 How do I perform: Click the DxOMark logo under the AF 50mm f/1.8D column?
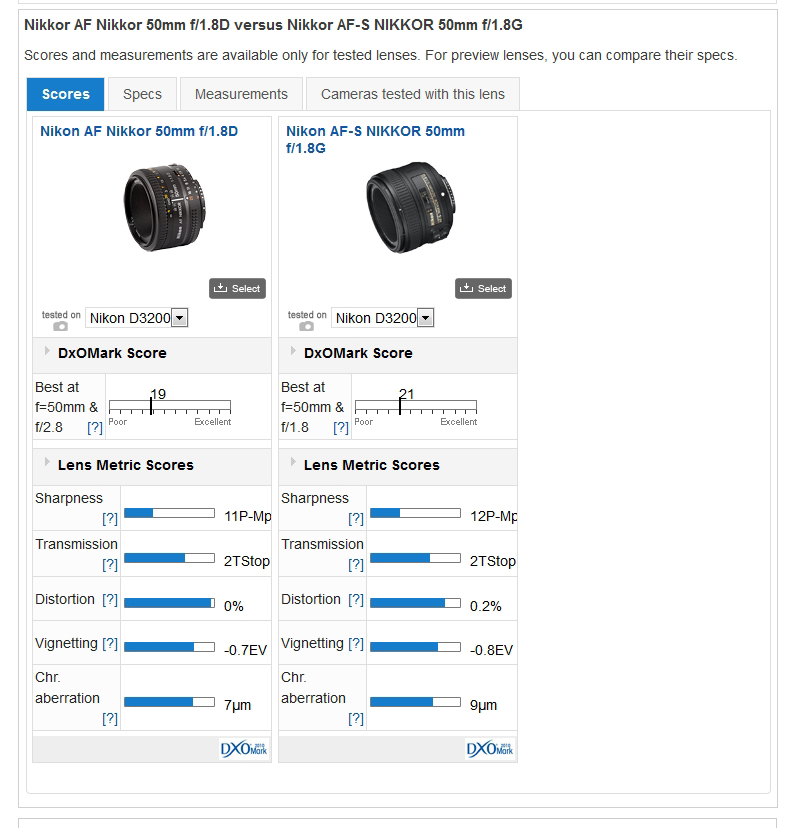point(243,749)
